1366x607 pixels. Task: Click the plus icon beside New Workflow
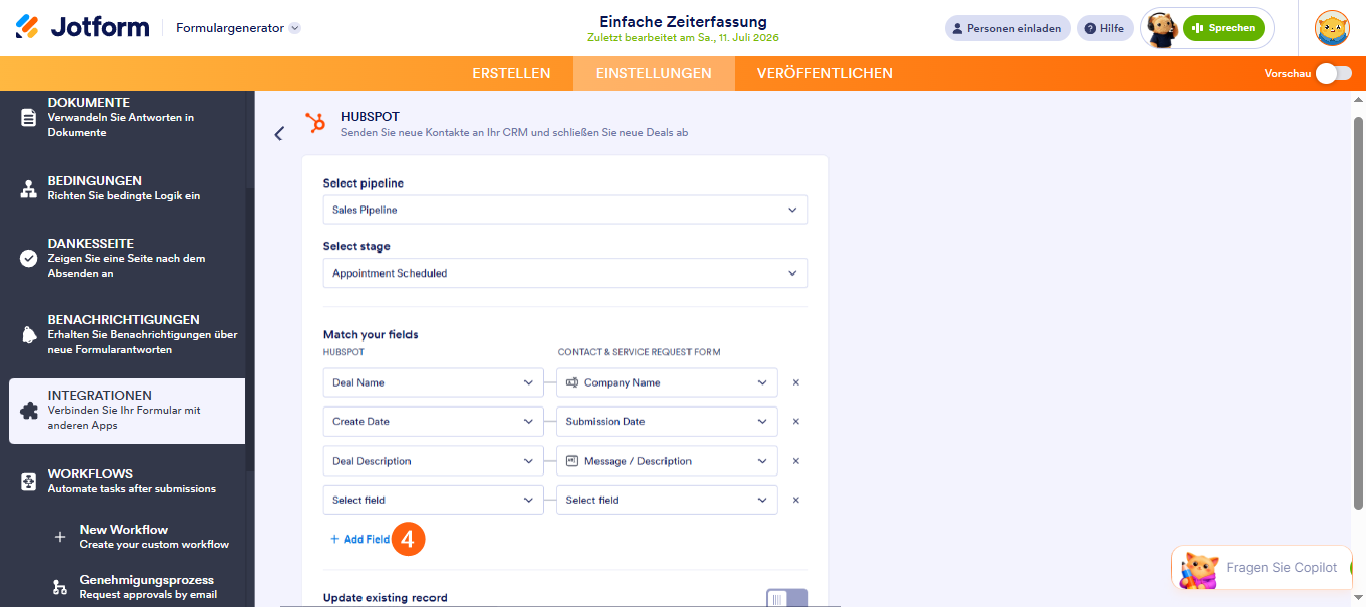coord(60,537)
